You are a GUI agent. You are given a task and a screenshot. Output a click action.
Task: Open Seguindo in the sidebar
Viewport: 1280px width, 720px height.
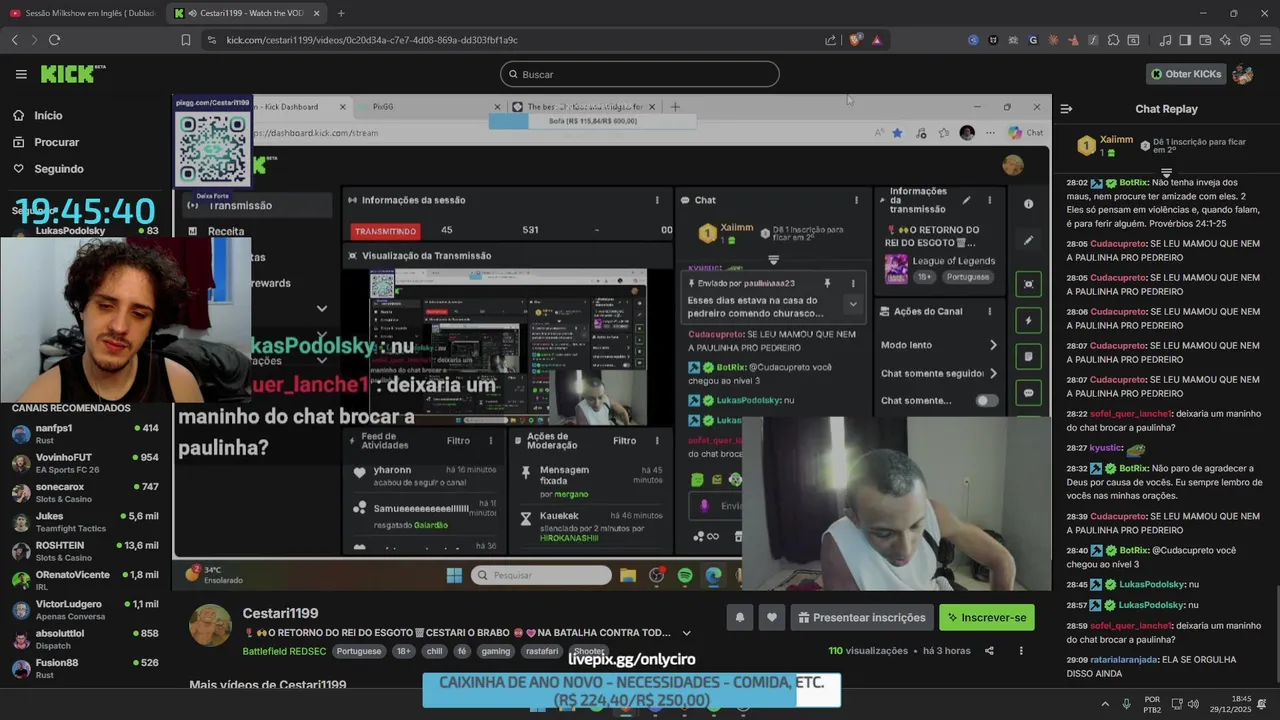coord(58,169)
